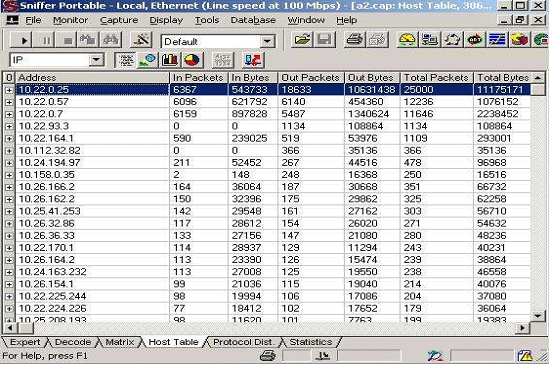Click the save floppy disk icon

[325, 40]
